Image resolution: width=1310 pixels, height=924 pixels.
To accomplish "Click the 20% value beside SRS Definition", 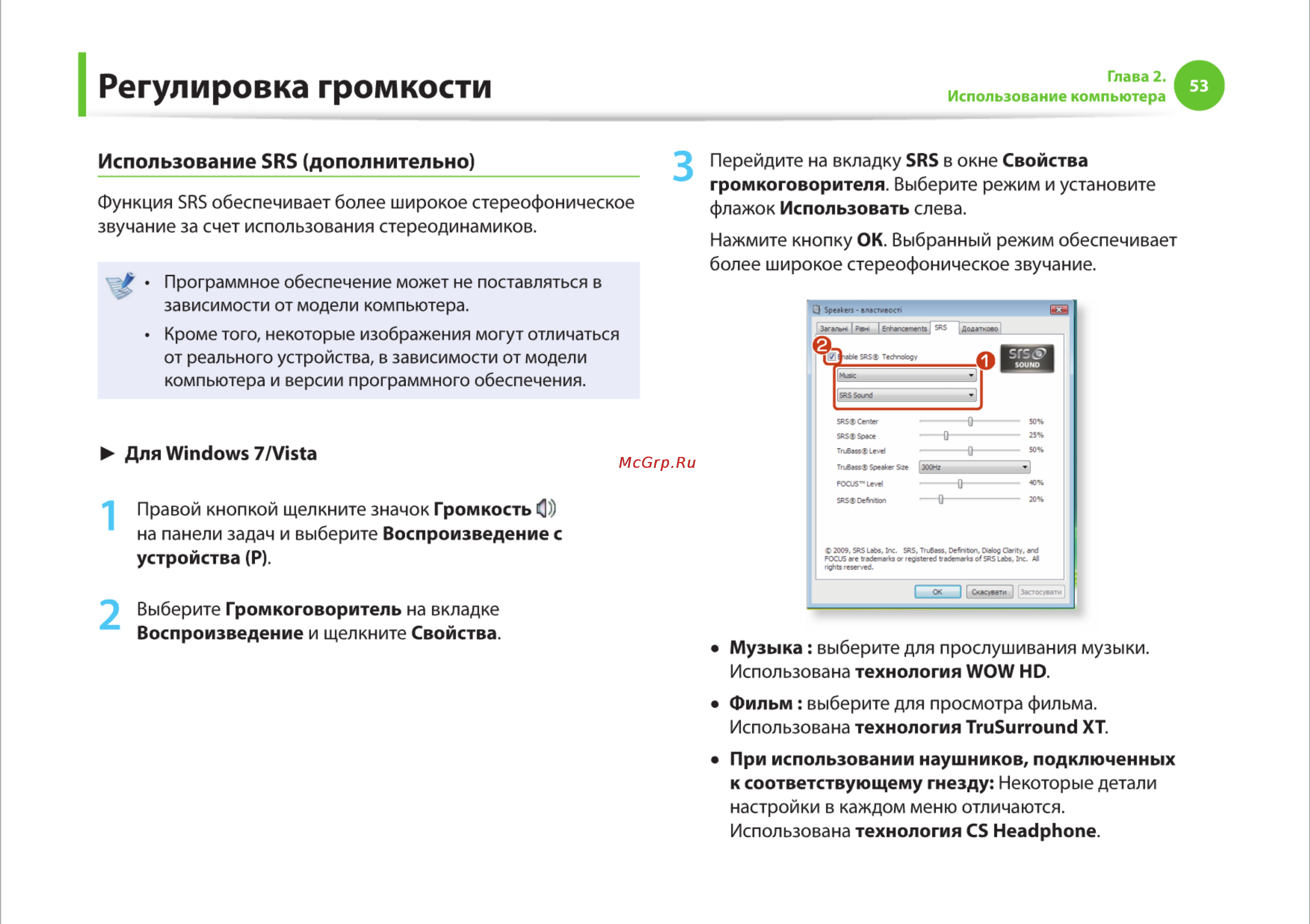I will tap(1036, 499).
